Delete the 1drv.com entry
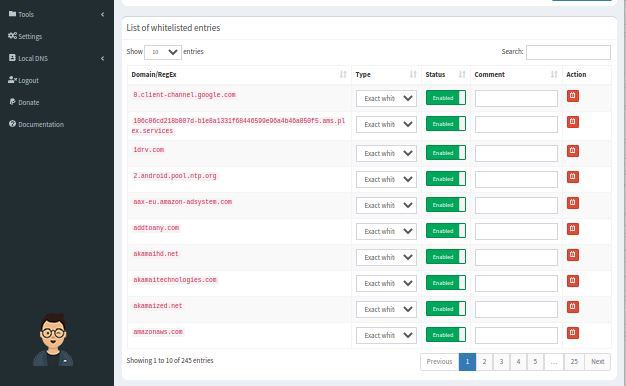This screenshot has height=386, width=626. pos(573,151)
